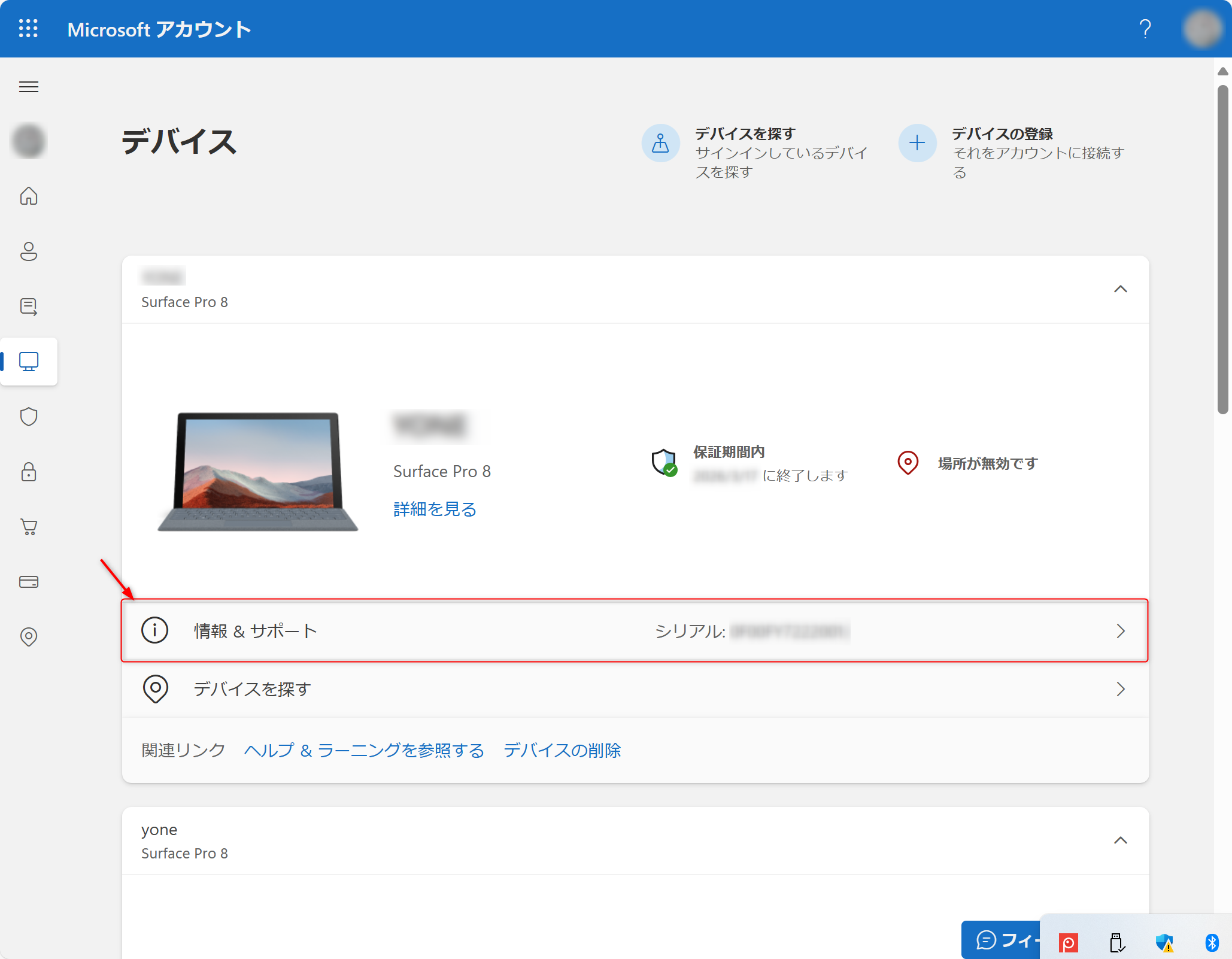The height and width of the screenshot is (959, 1232).
Task: Open order history cart icon in sidebar
Action: (28, 527)
